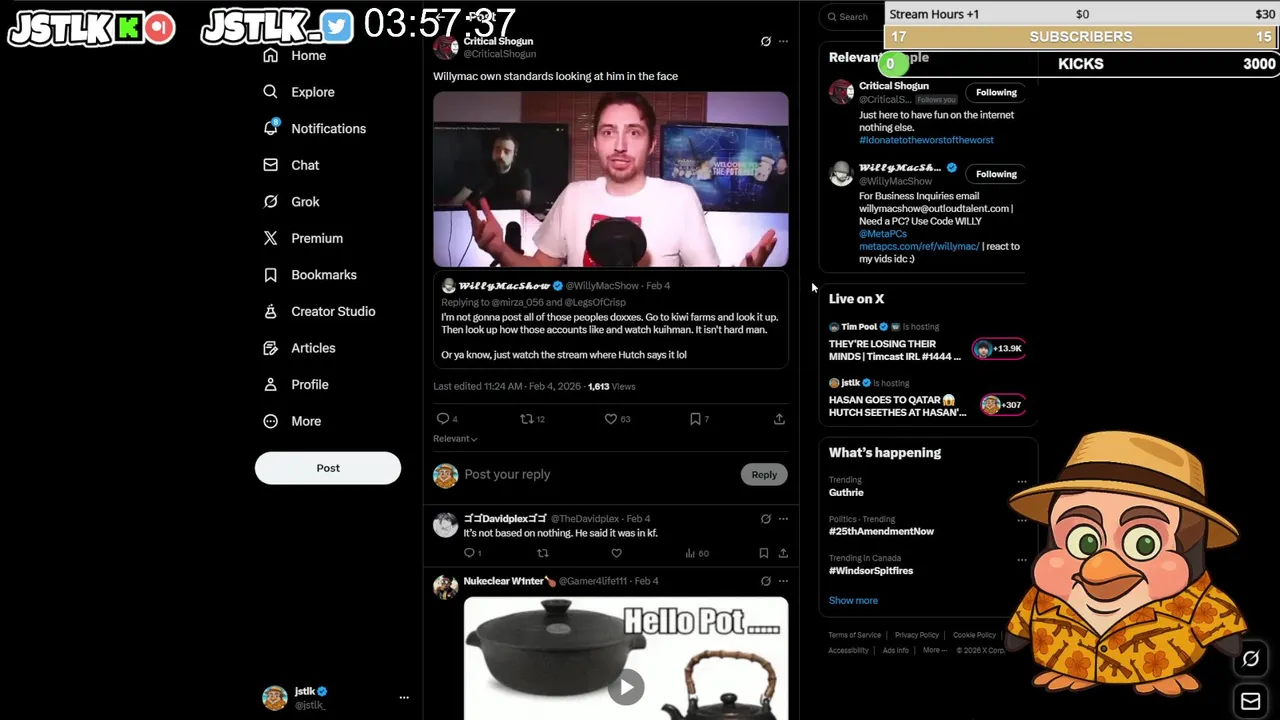
Task: Play the Hello Pot video
Action: (626, 687)
